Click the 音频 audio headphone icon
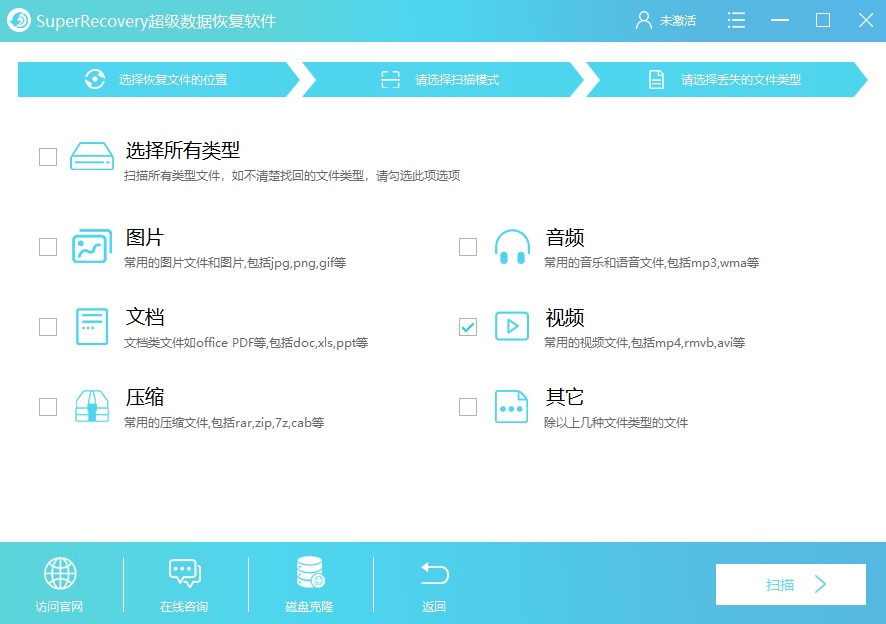The height and width of the screenshot is (624, 886). pyautogui.click(x=512, y=245)
